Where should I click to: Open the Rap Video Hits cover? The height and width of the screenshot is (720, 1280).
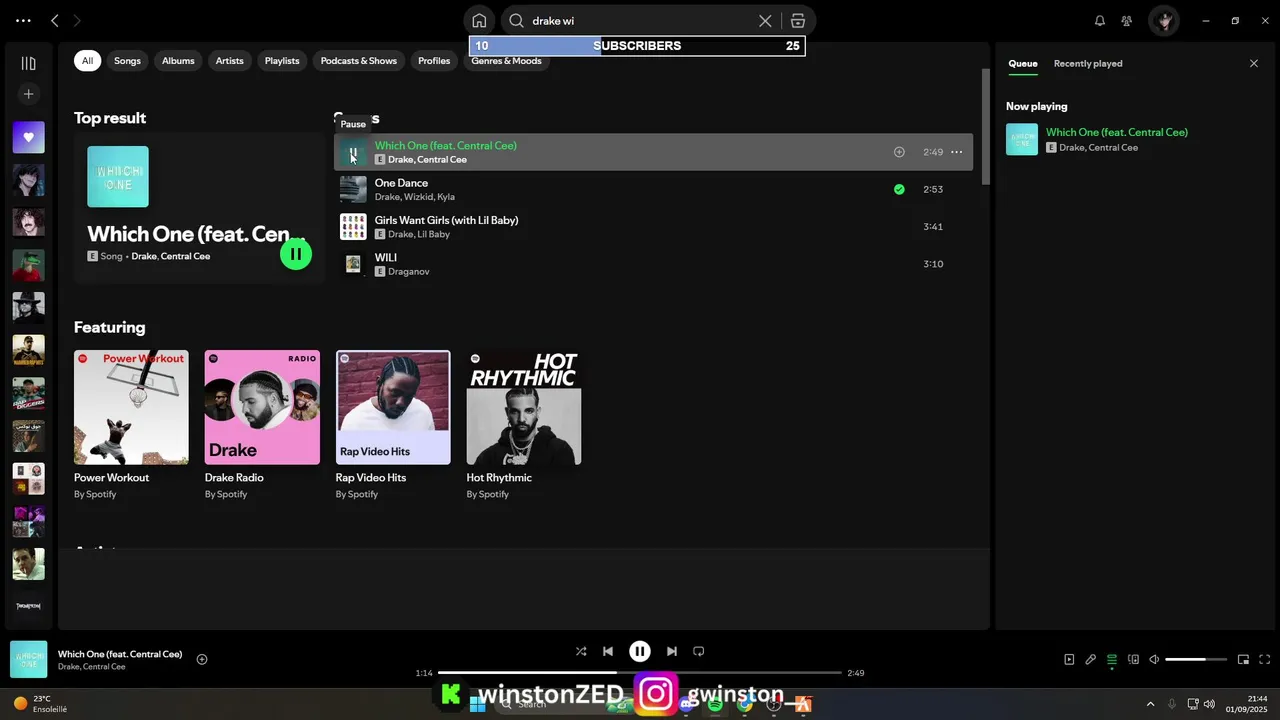click(393, 407)
